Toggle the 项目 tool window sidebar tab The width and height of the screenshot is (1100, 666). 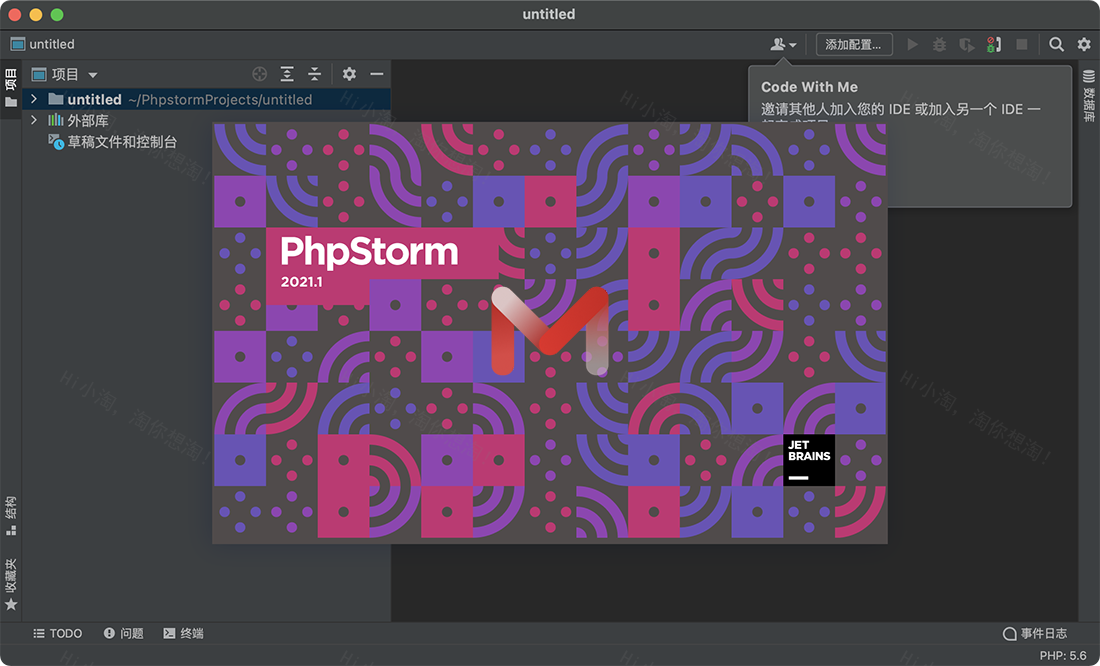click(11, 80)
